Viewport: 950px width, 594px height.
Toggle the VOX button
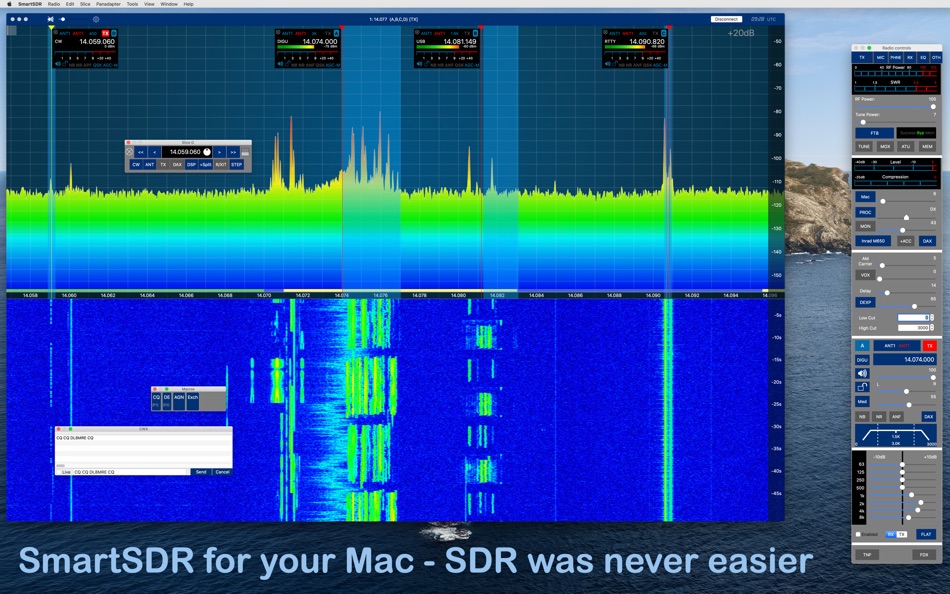pyautogui.click(x=865, y=275)
